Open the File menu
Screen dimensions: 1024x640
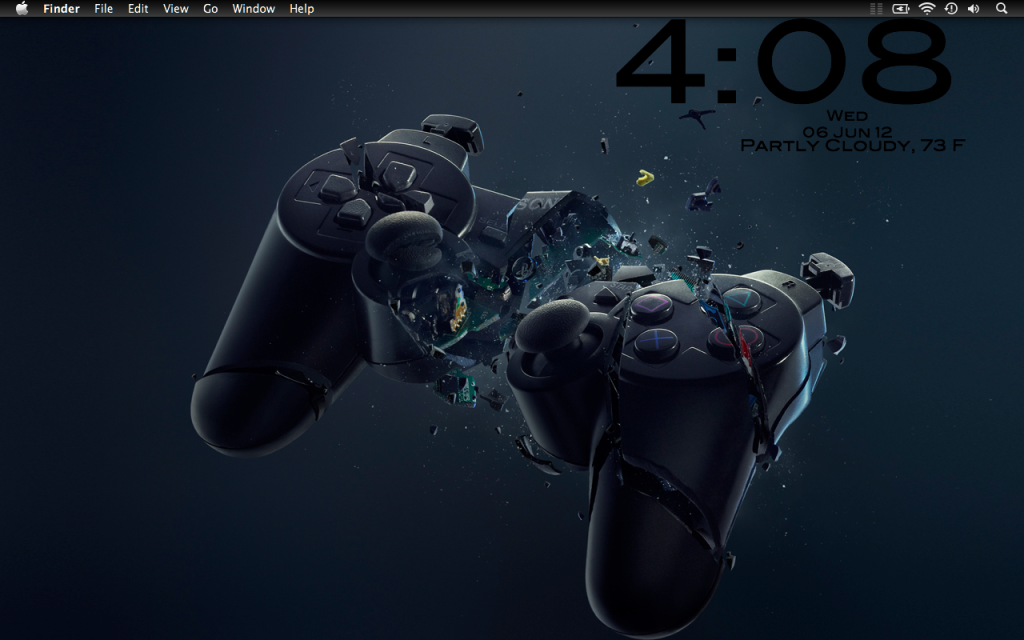tap(103, 8)
